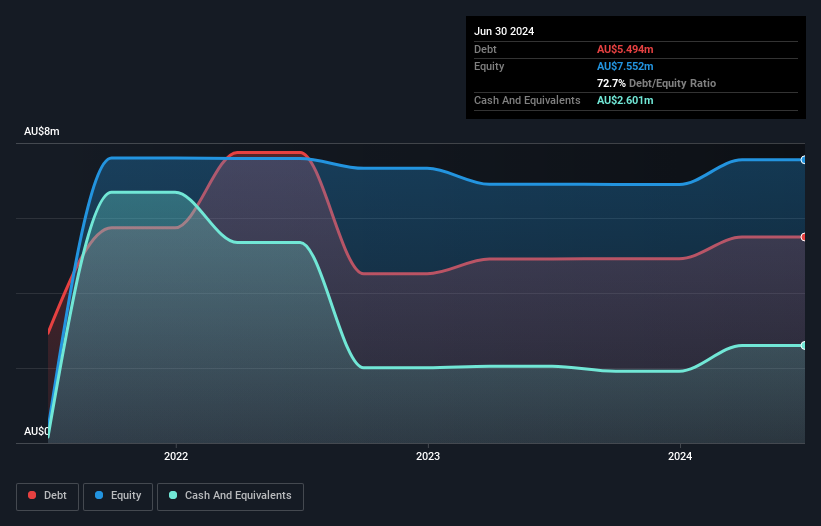Click the AU$8m y-axis label
Screen dimensions: 821x526
click(41, 131)
